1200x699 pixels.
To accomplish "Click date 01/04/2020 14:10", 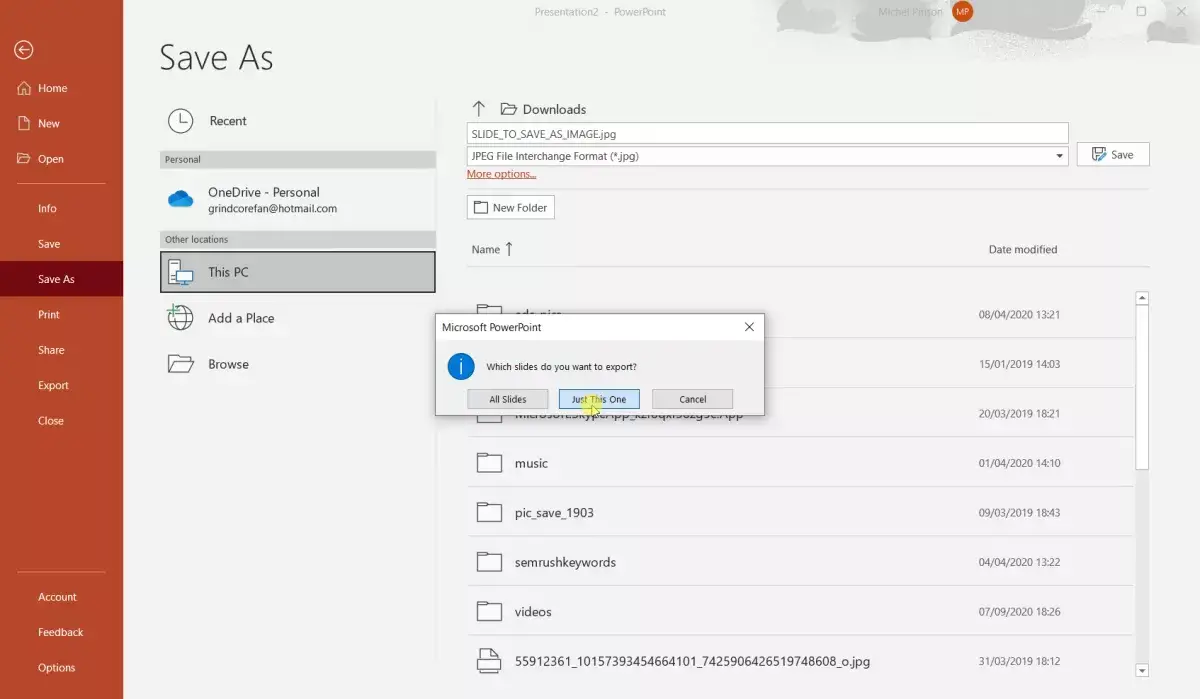I will 1019,463.
